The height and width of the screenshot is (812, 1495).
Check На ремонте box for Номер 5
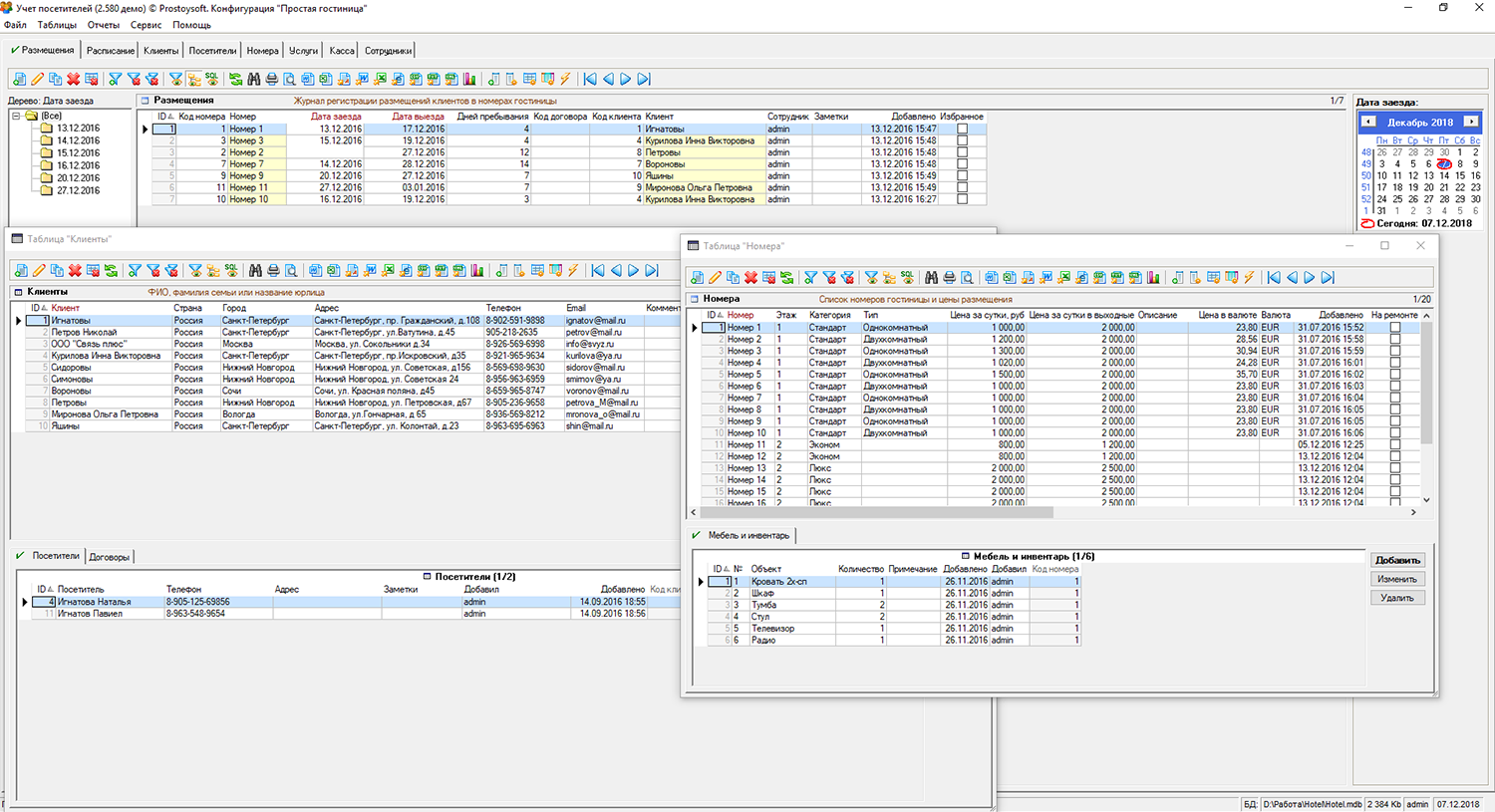1394,375
